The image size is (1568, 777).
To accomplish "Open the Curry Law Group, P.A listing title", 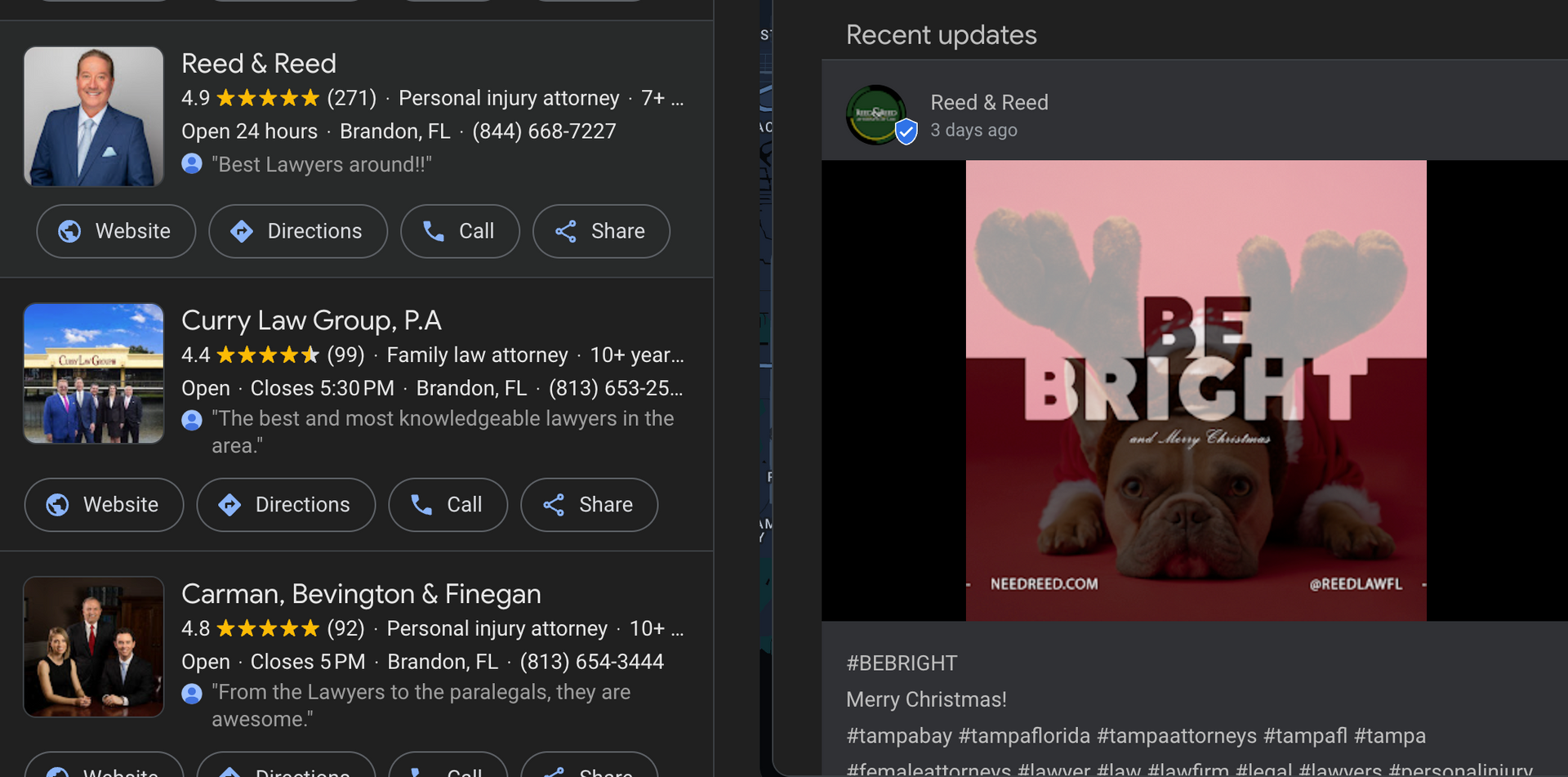I will [x=311, y=320].
